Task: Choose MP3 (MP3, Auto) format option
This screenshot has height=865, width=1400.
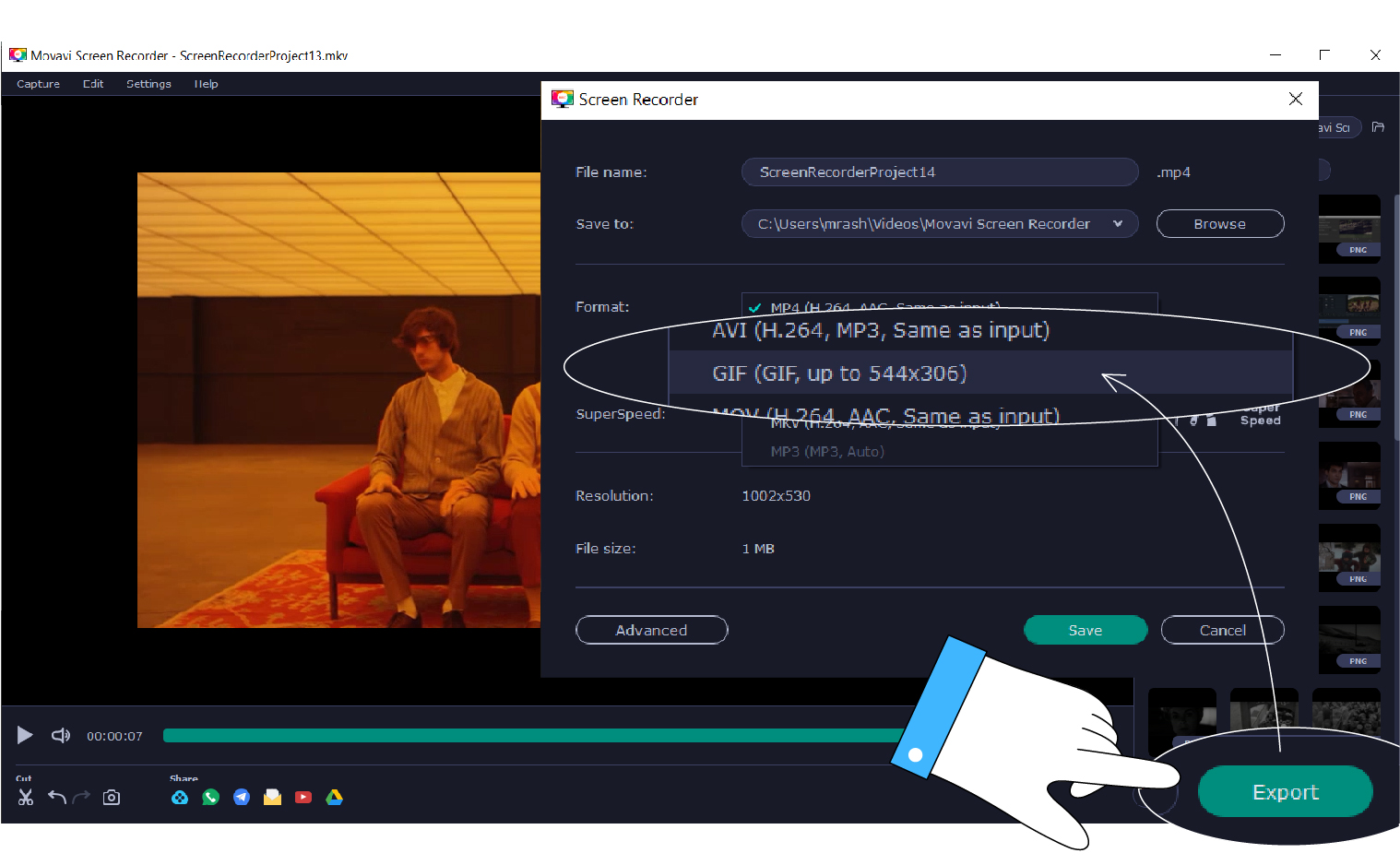Action: click(949, 451)
